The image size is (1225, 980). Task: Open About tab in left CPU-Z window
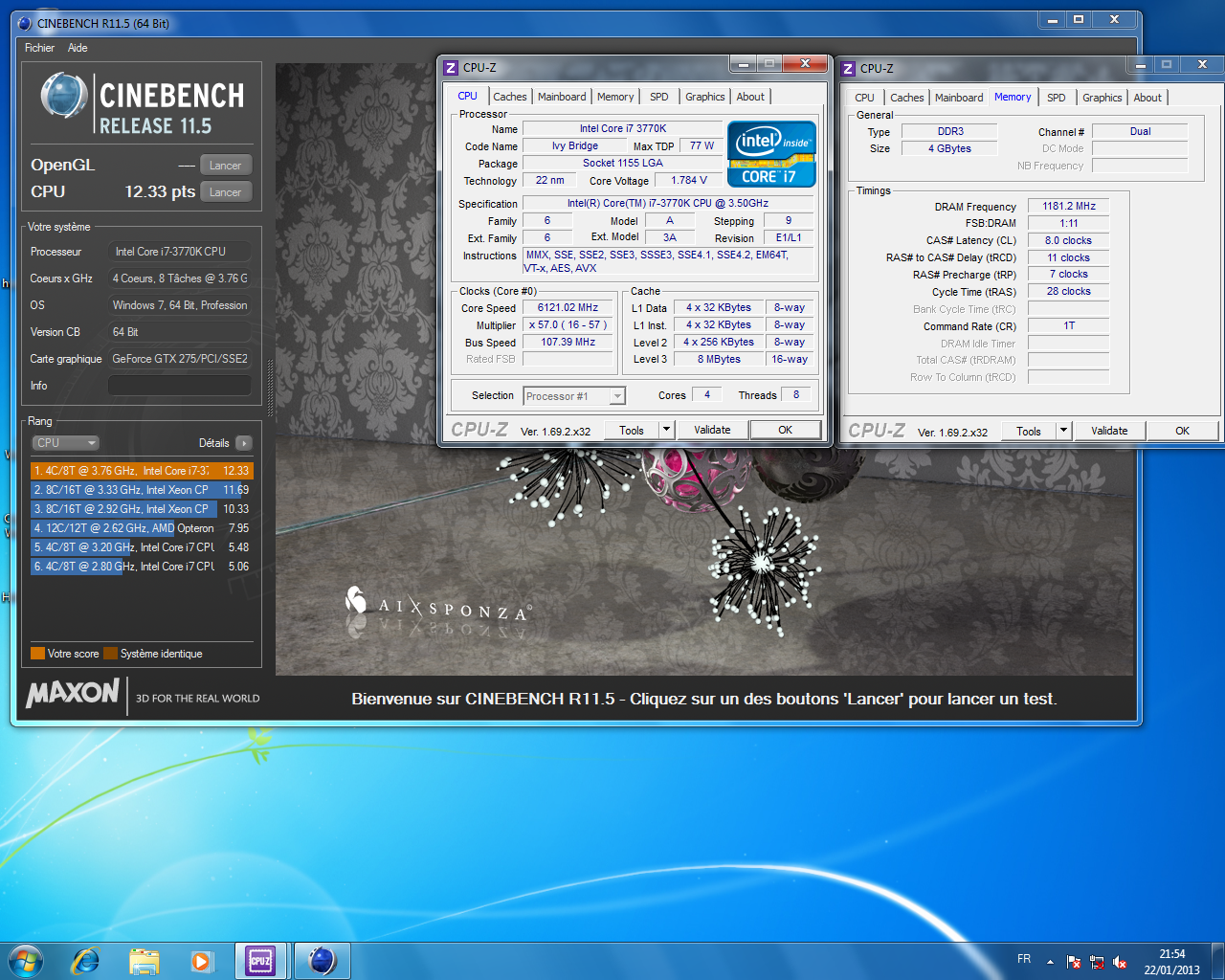tap(750, 97)
